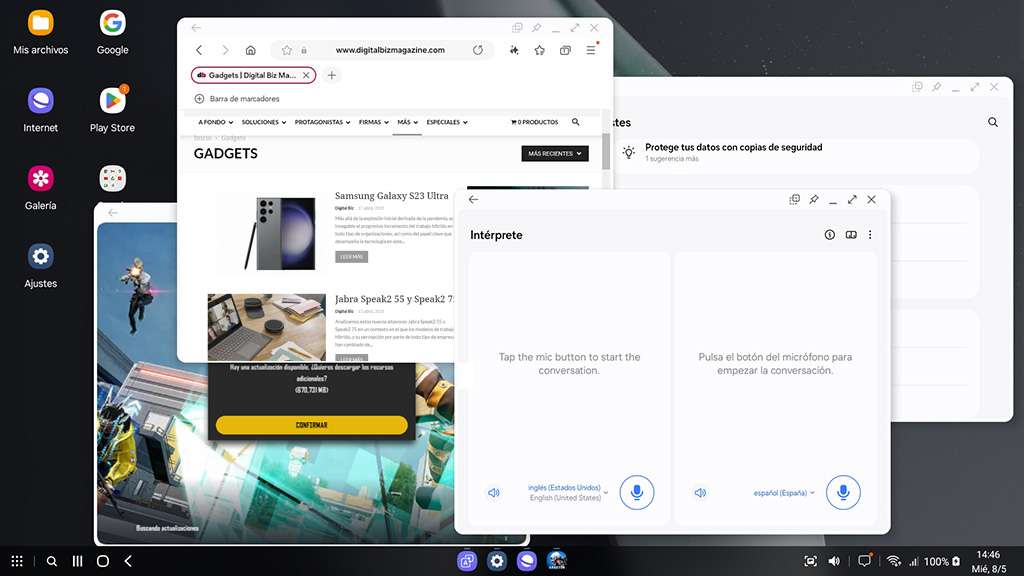Expand MÁS menu
Screen dimensions: 1024x576
tap(407, 122)
